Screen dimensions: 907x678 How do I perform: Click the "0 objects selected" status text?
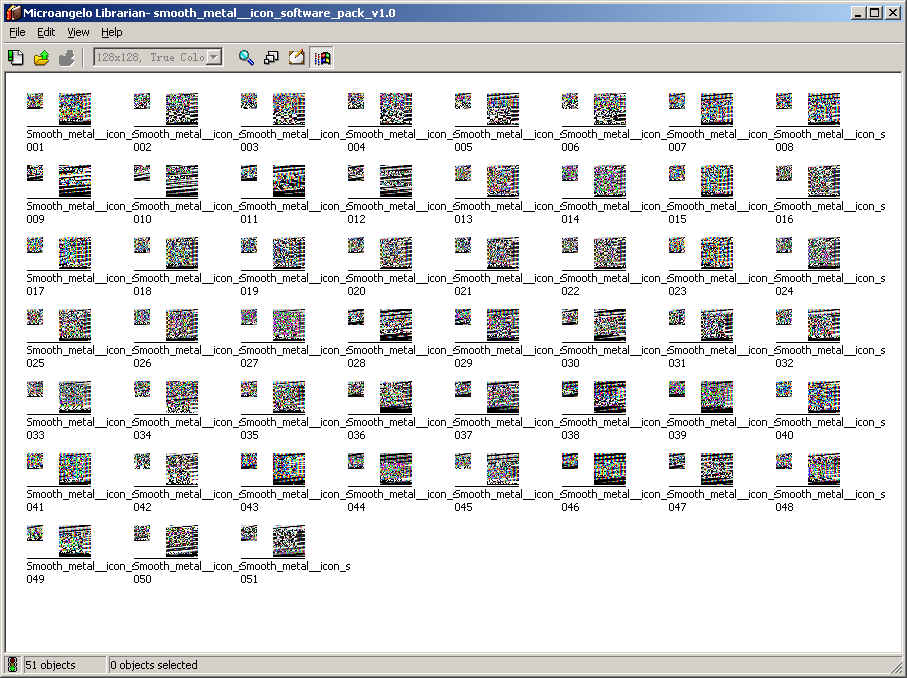click(154, 665)
